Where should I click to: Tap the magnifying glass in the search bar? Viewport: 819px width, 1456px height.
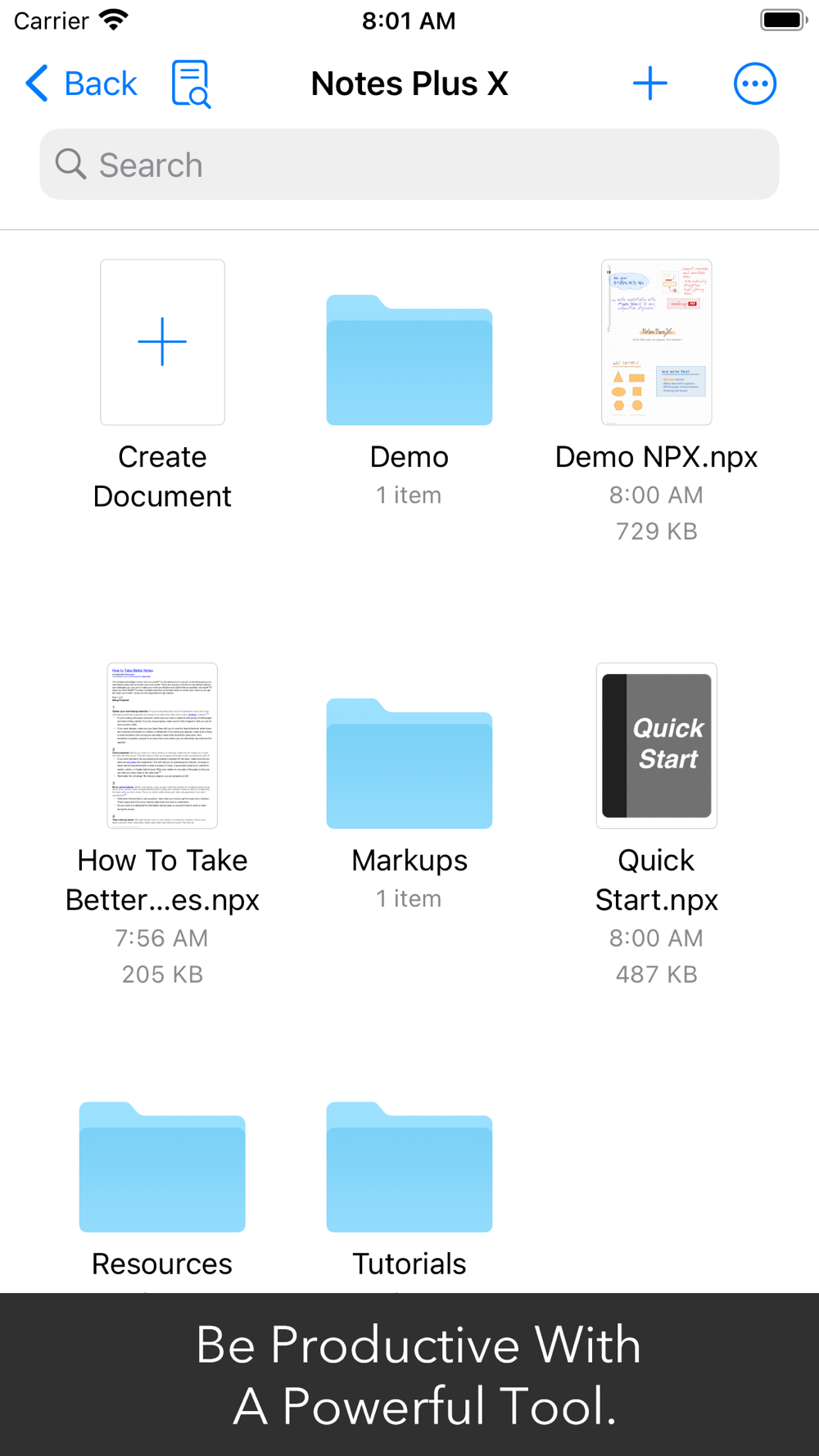(x=70, y=165)
